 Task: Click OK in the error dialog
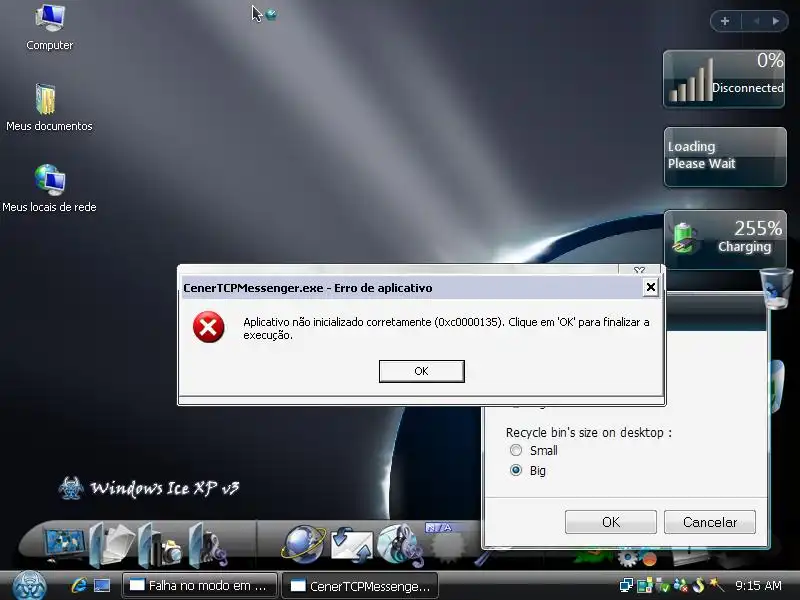click(421, 371)
